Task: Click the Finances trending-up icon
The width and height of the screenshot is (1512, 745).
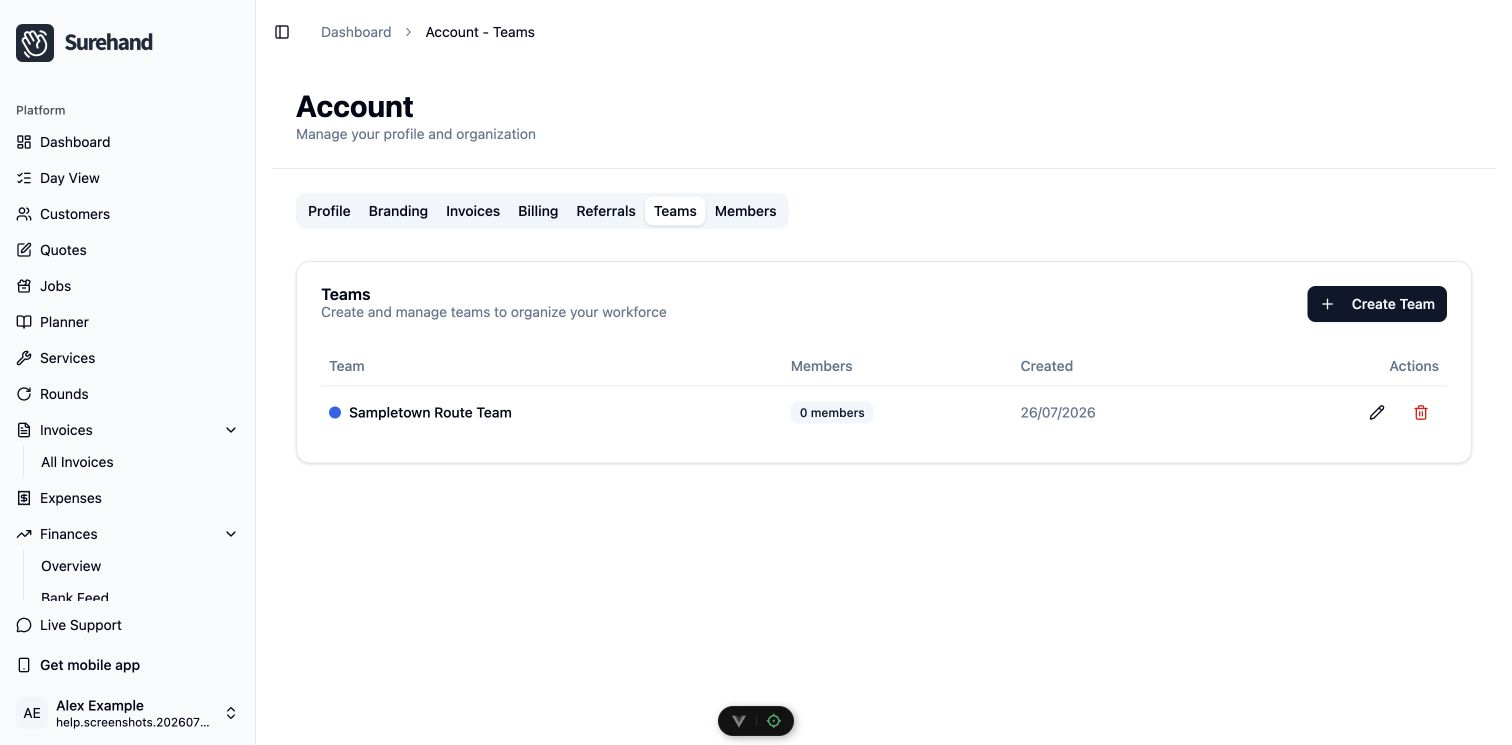Action: point(24,534)
